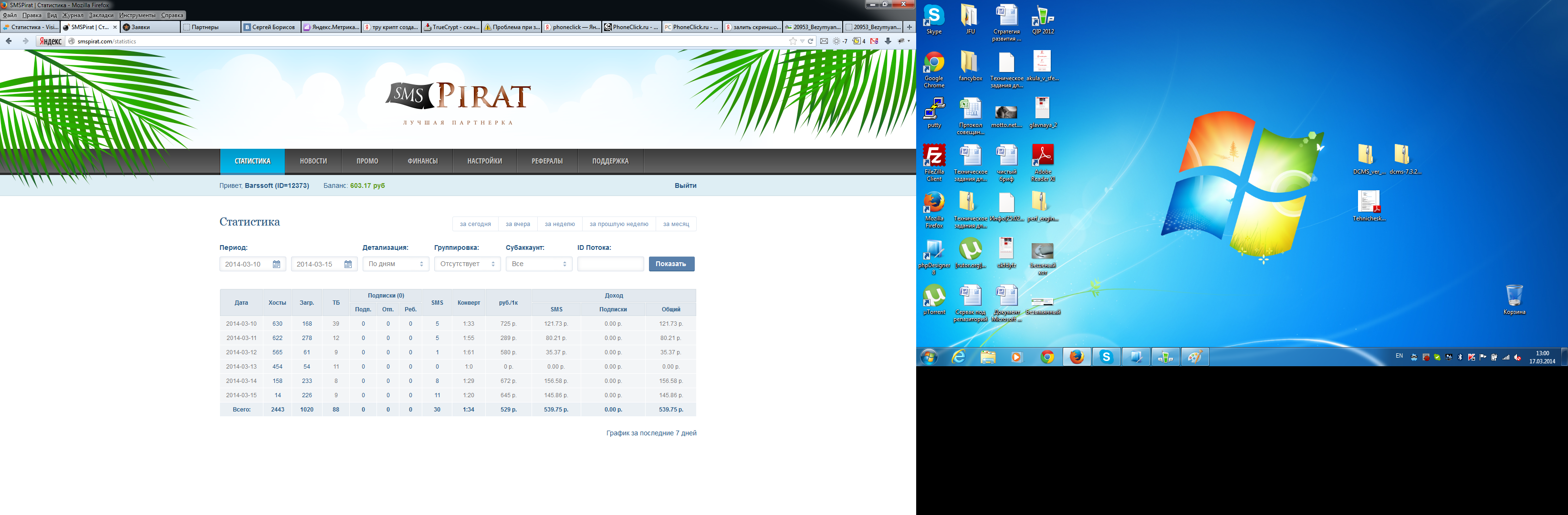Close the SMSPirat tab
The image size is (1568, 515).
pos(115,27)
